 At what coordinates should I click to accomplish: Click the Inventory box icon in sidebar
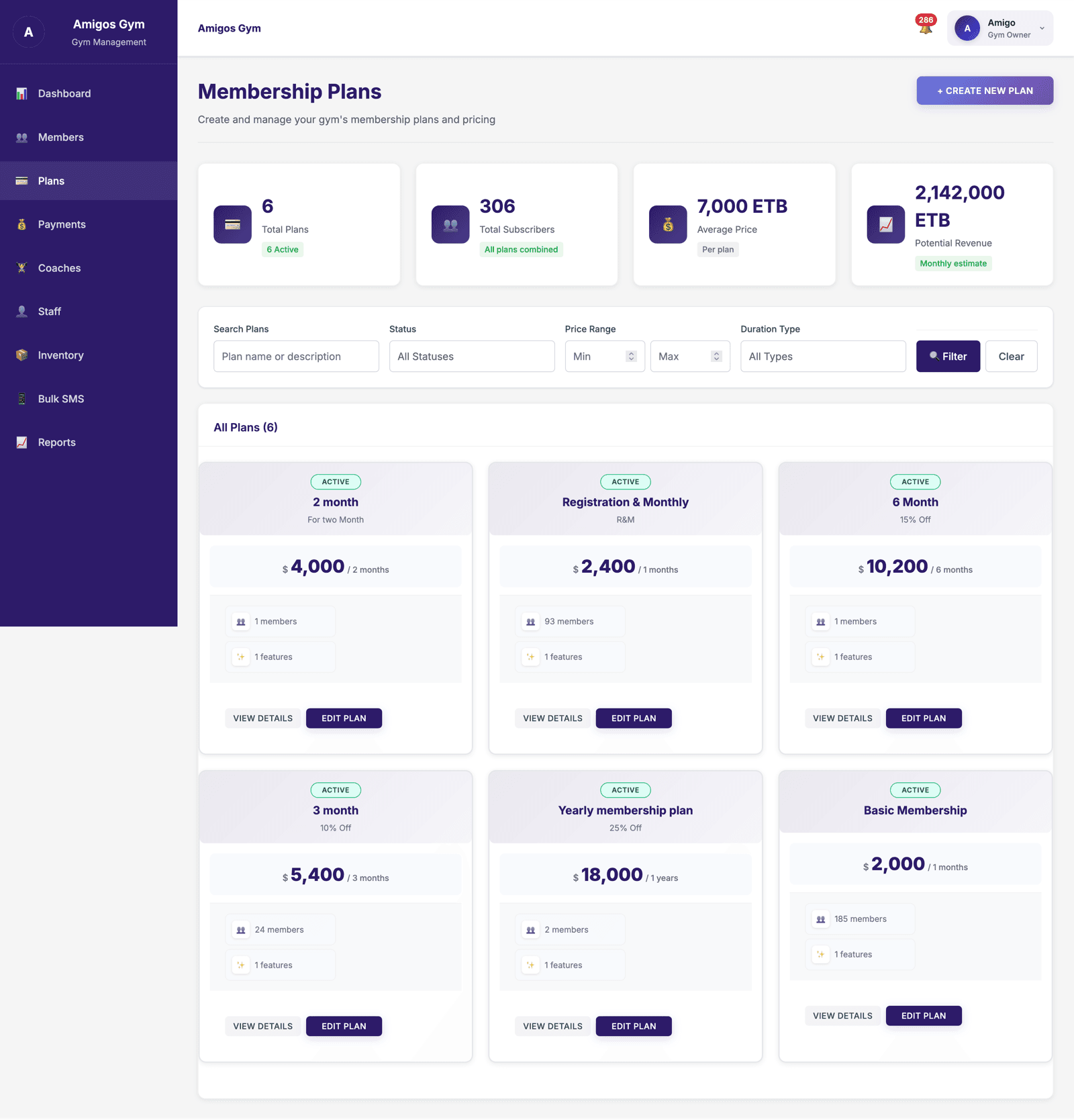22,355
